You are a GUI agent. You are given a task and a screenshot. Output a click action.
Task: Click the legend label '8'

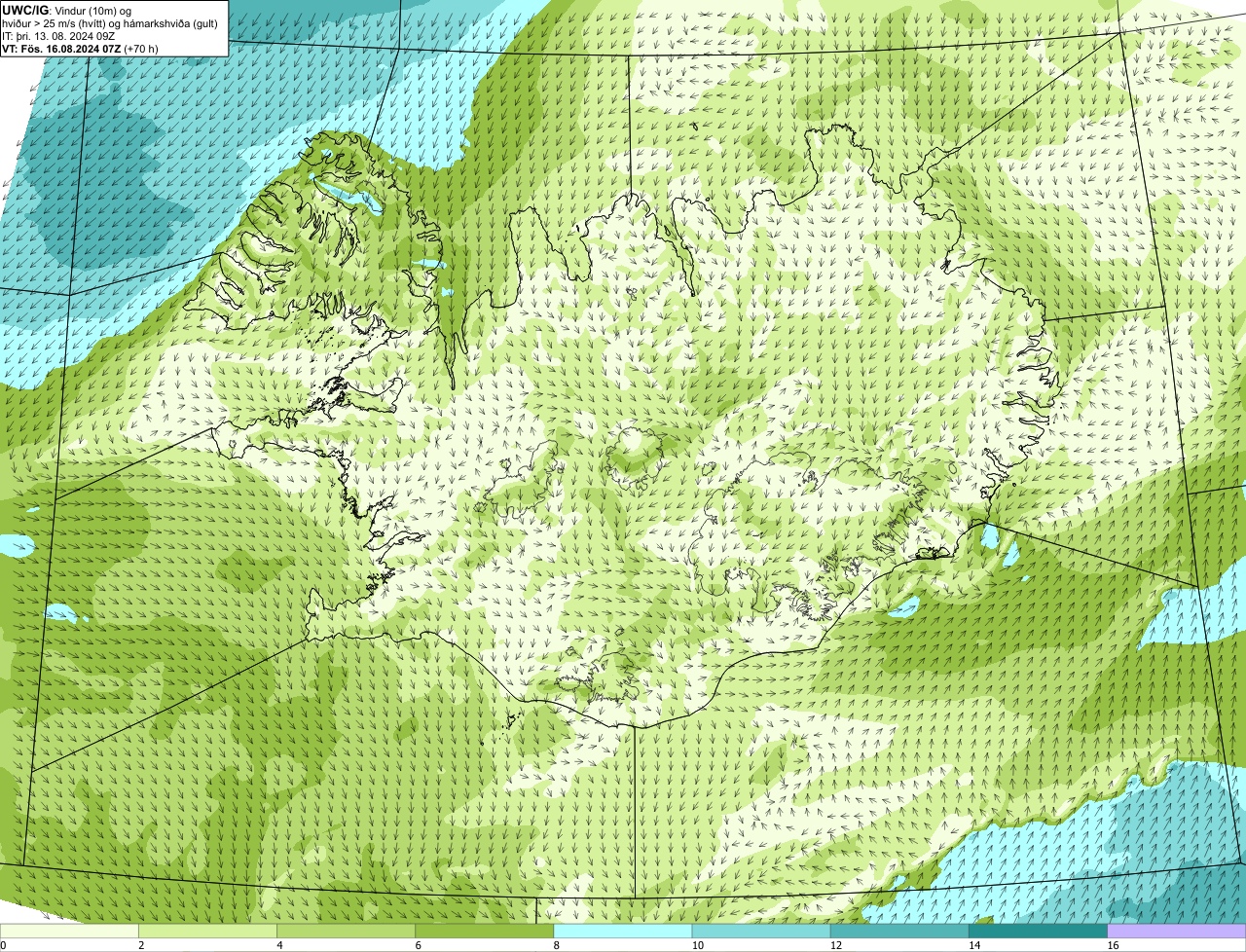556,945
